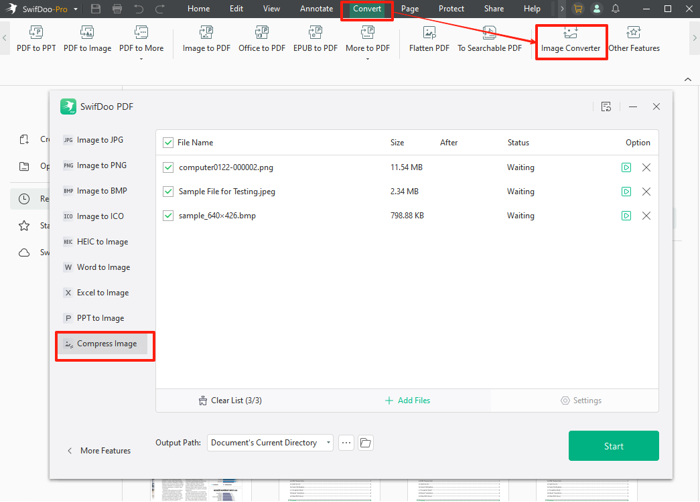Start converting Sample File for Testing.jpeg row
This screenshot has width=700, height=502.
tap(626, 192)
